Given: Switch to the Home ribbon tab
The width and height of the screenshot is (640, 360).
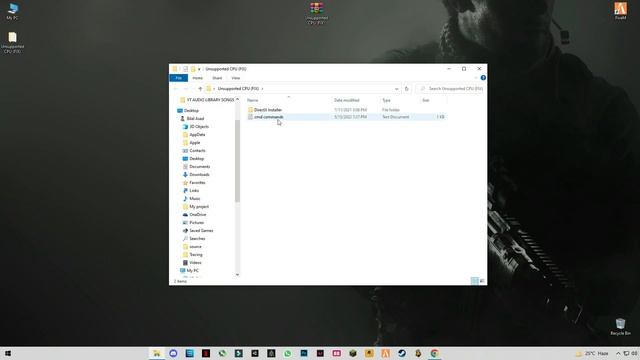Looking at the screenshot, I should pos(198,78).
